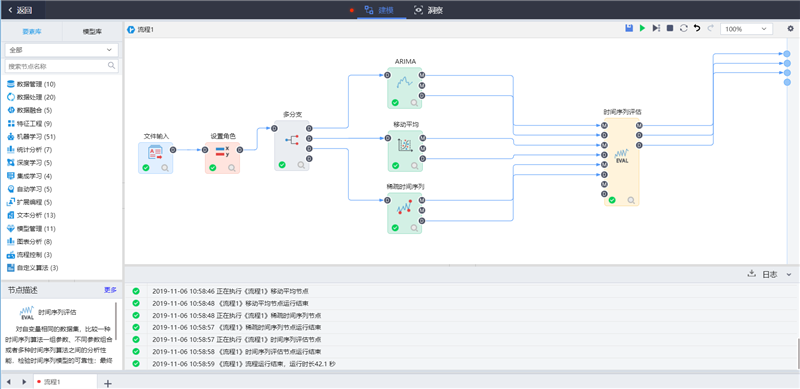Collapse the 日志 panel with its chevron
Viewport: 800px width, 389px height.
coord(789,275)
